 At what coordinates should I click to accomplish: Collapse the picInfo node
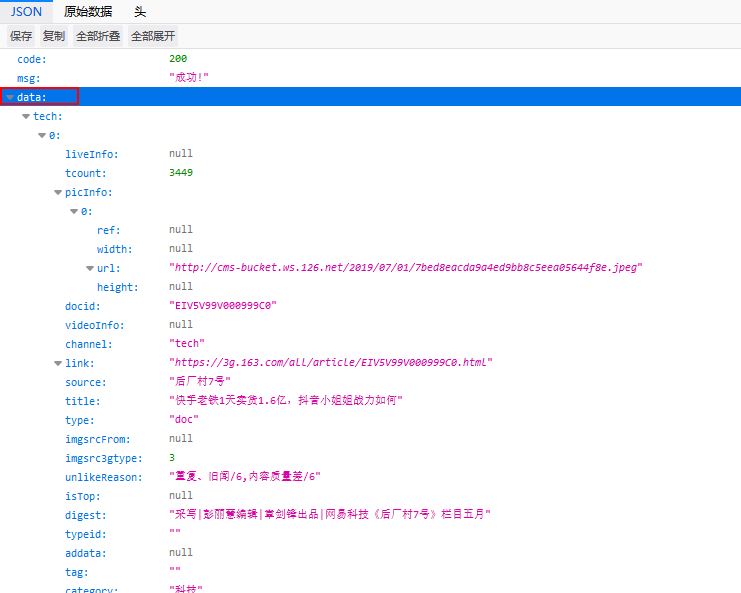(x=58, y=192)
